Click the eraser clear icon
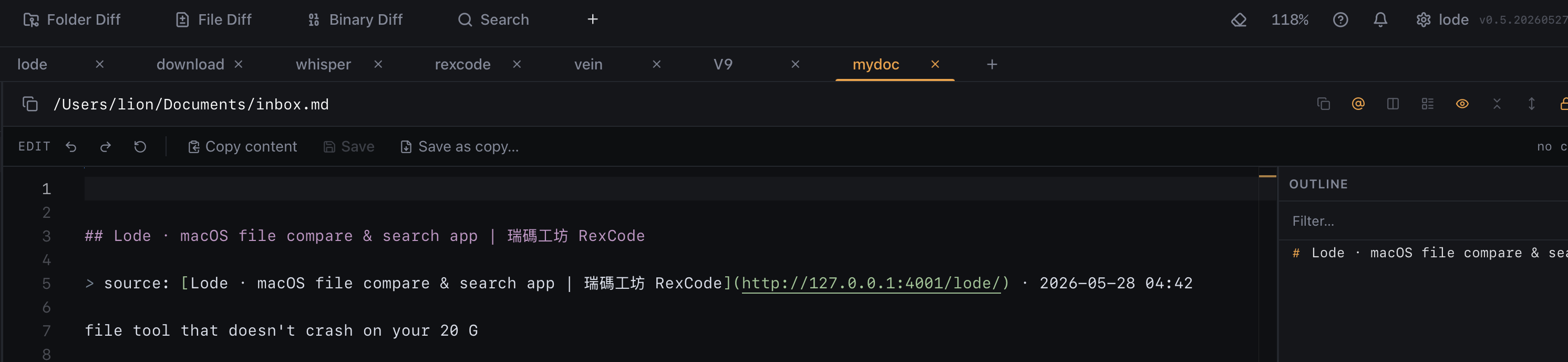This screenshot has width=1568, height=362. coord(1239,19)
